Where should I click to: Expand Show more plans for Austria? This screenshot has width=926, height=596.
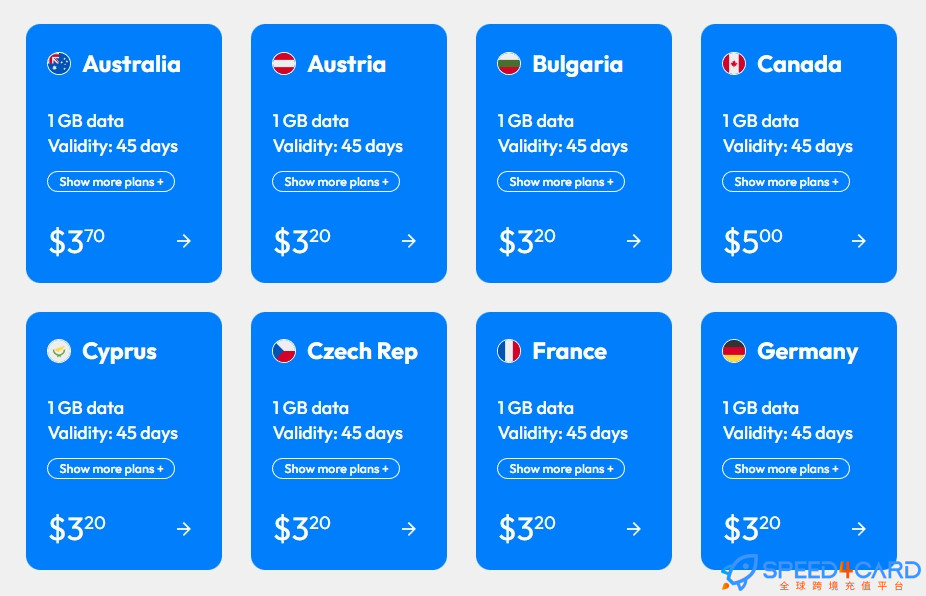tap(336, 182)
